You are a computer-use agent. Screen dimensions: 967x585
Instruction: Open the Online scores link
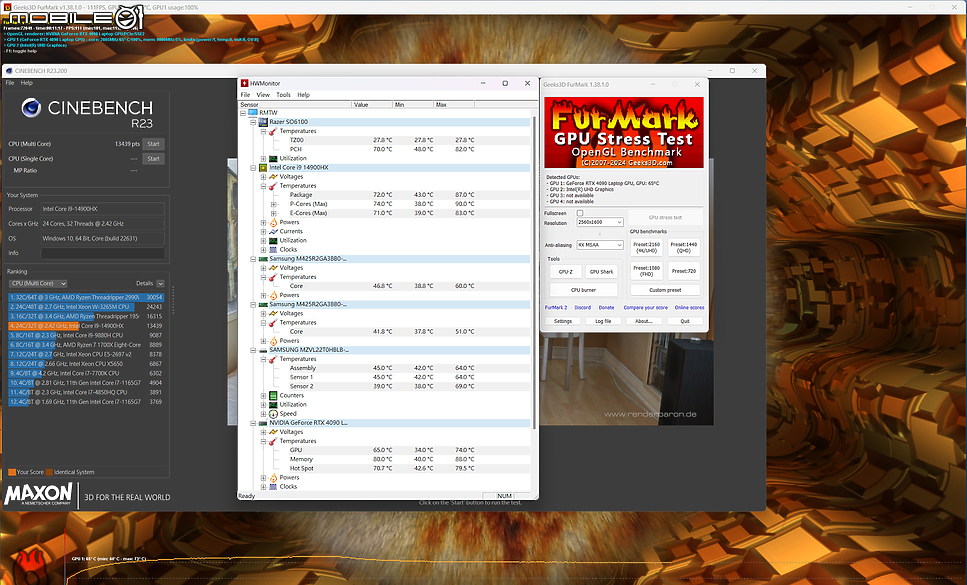click(689, 308)
